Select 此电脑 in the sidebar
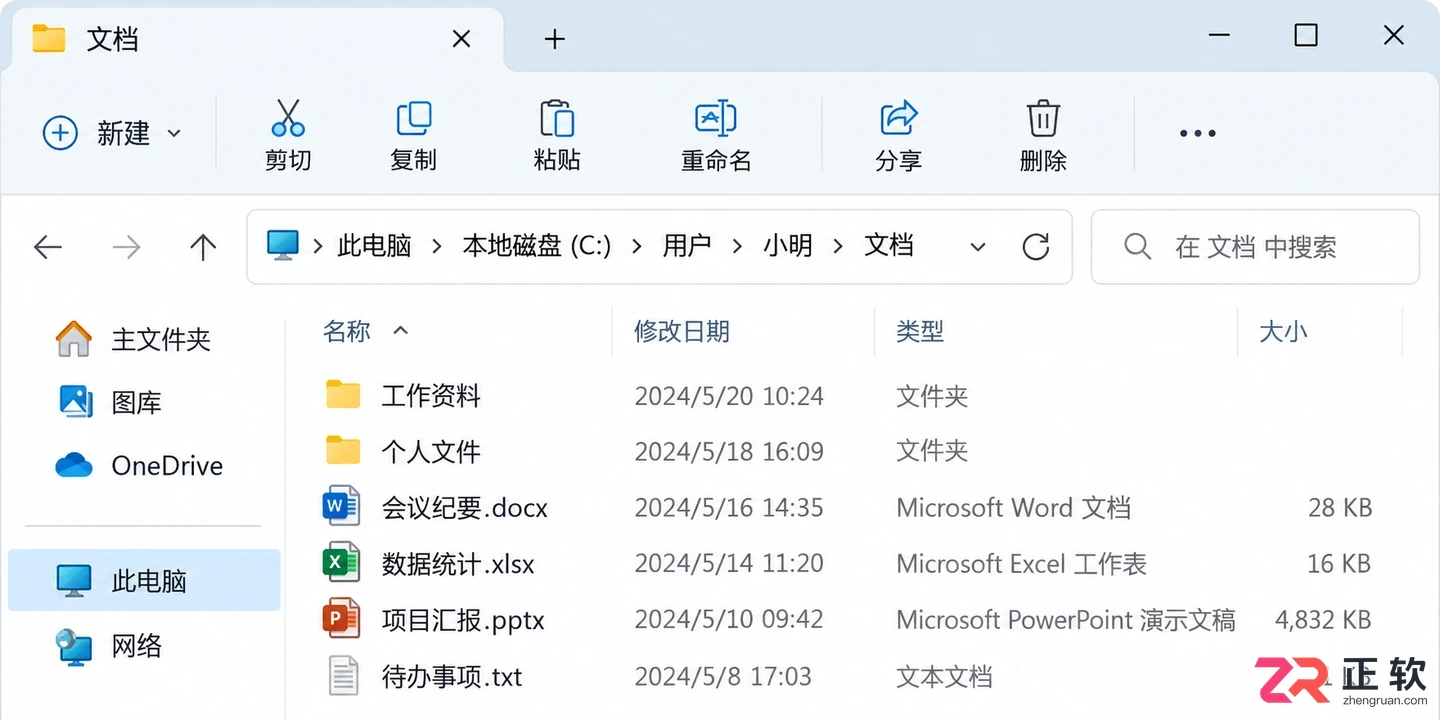 [144, 580]
